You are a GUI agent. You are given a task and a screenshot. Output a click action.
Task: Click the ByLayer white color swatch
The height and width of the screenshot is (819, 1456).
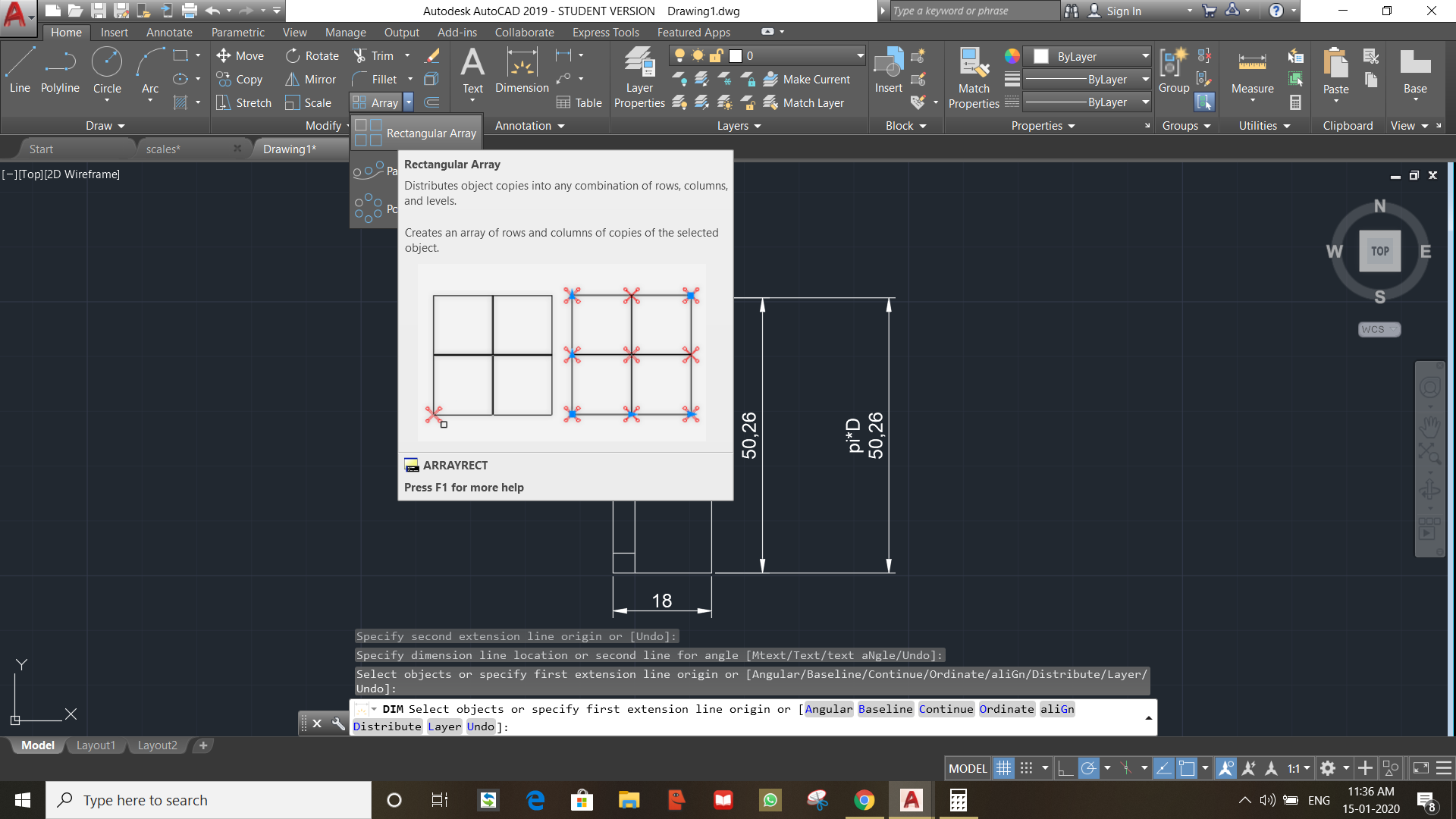click(1041, 56)
